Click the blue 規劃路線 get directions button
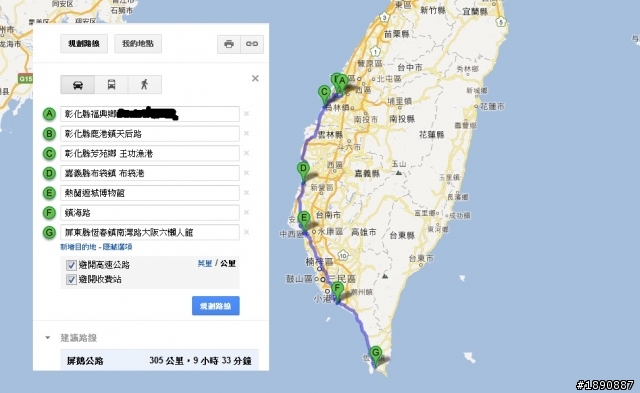This screenshot has height=393, width=640. click(216, 306)
